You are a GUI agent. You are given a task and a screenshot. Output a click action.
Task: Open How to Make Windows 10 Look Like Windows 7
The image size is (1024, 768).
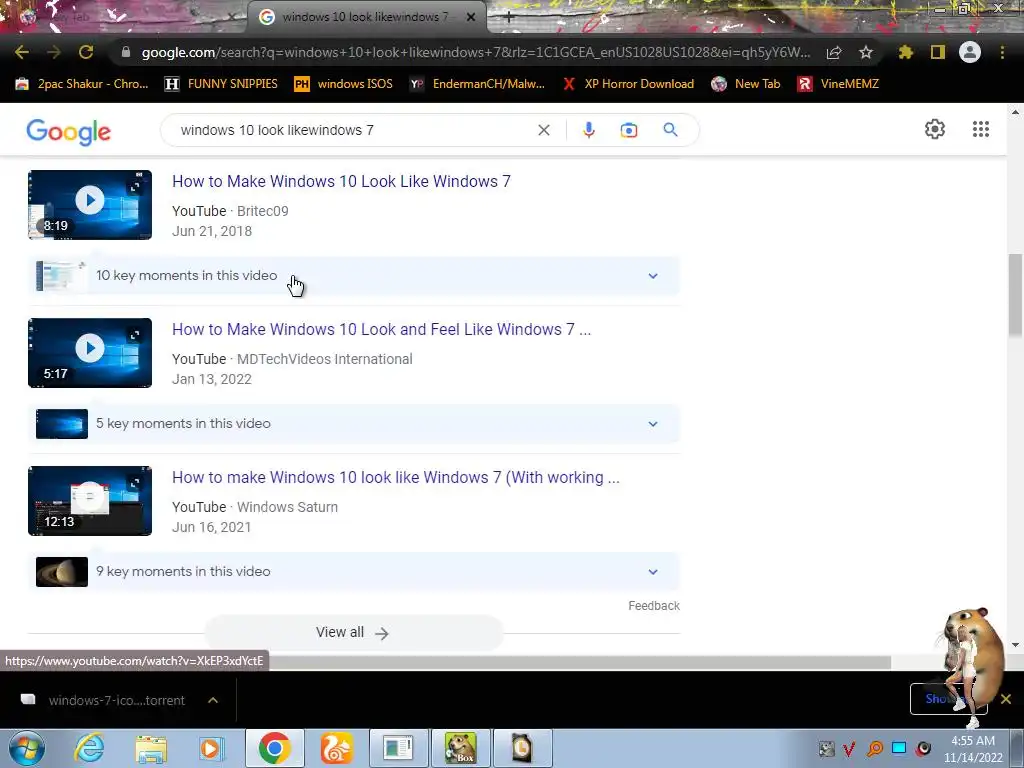click(x=341, y=182)
